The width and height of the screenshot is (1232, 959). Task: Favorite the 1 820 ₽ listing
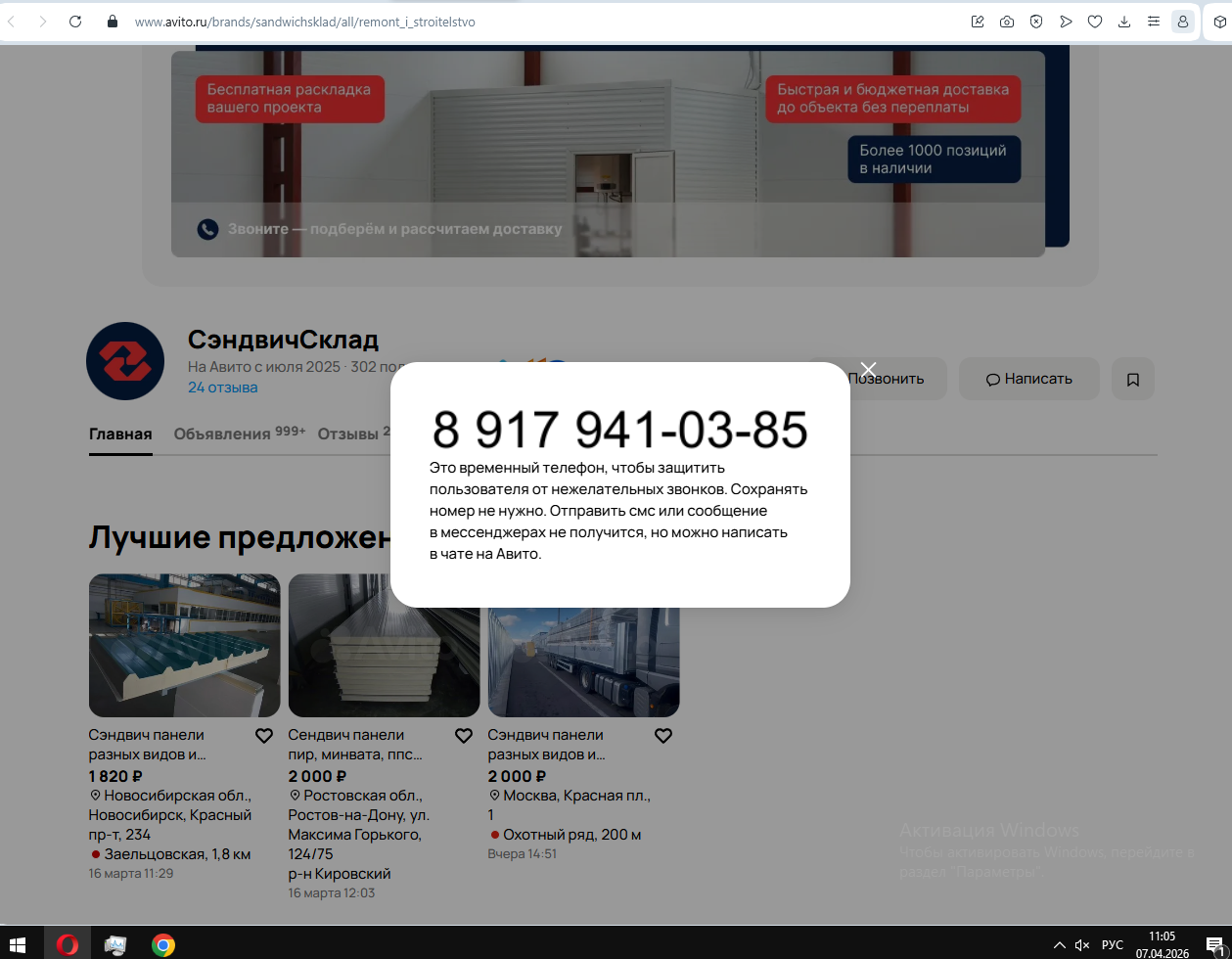coord(264,736)
